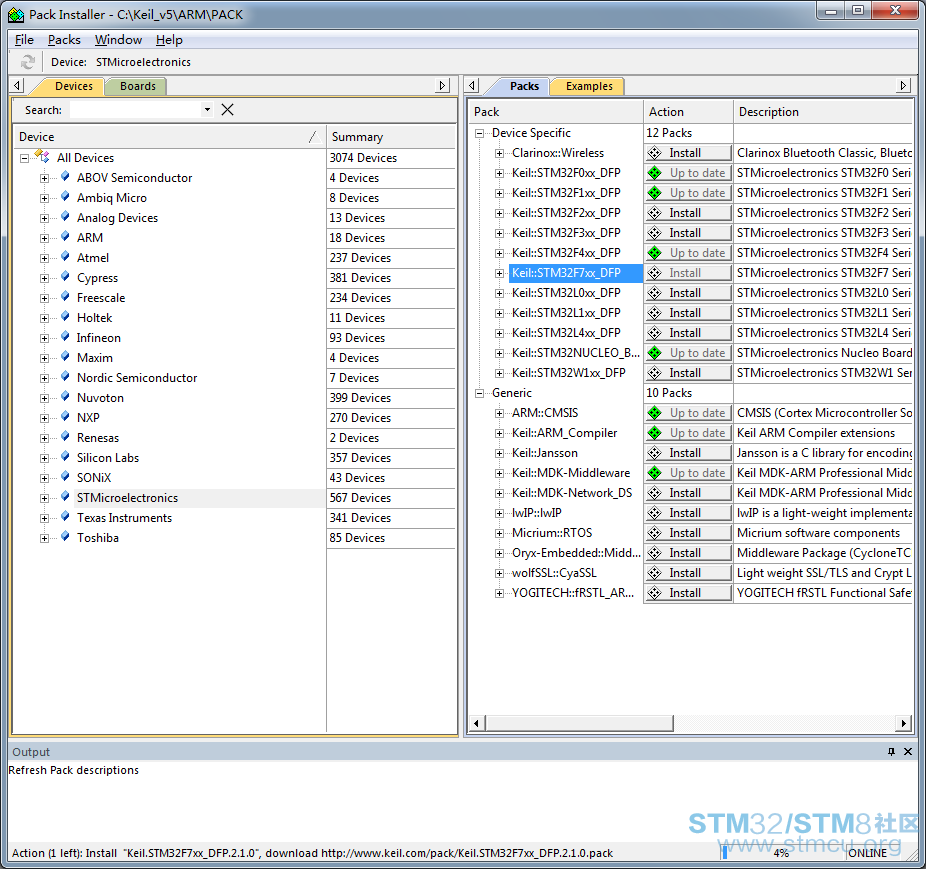
Task: Select the Devices tab
Action: coord(73,86)
